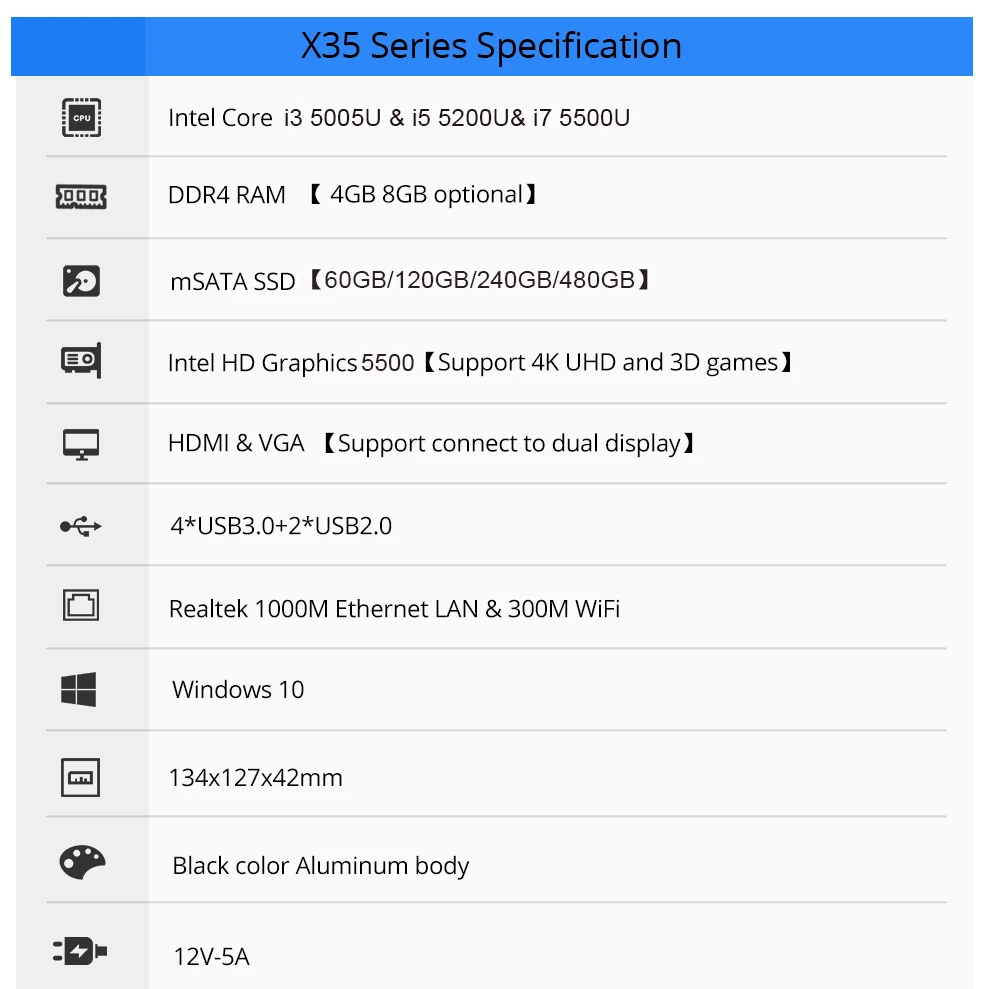Select the power adapter plug icon
The image size is (990, 989).
coord(80,951)
